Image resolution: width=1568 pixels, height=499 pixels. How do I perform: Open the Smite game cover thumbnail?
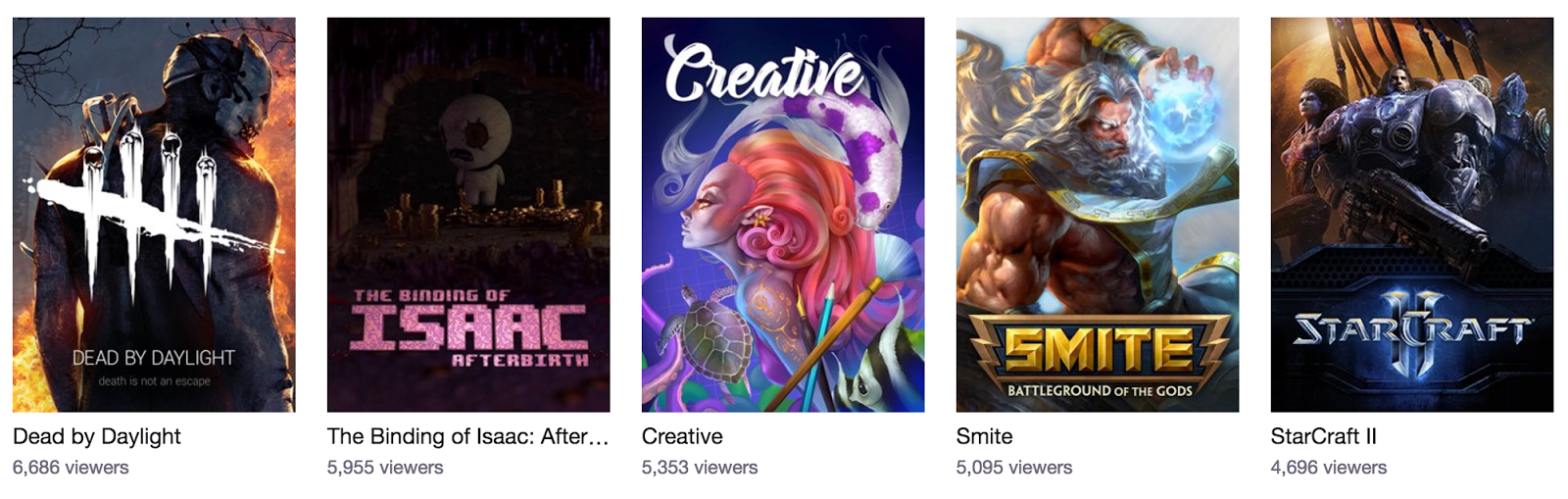pyautogui.click(x=1098, y=215)
